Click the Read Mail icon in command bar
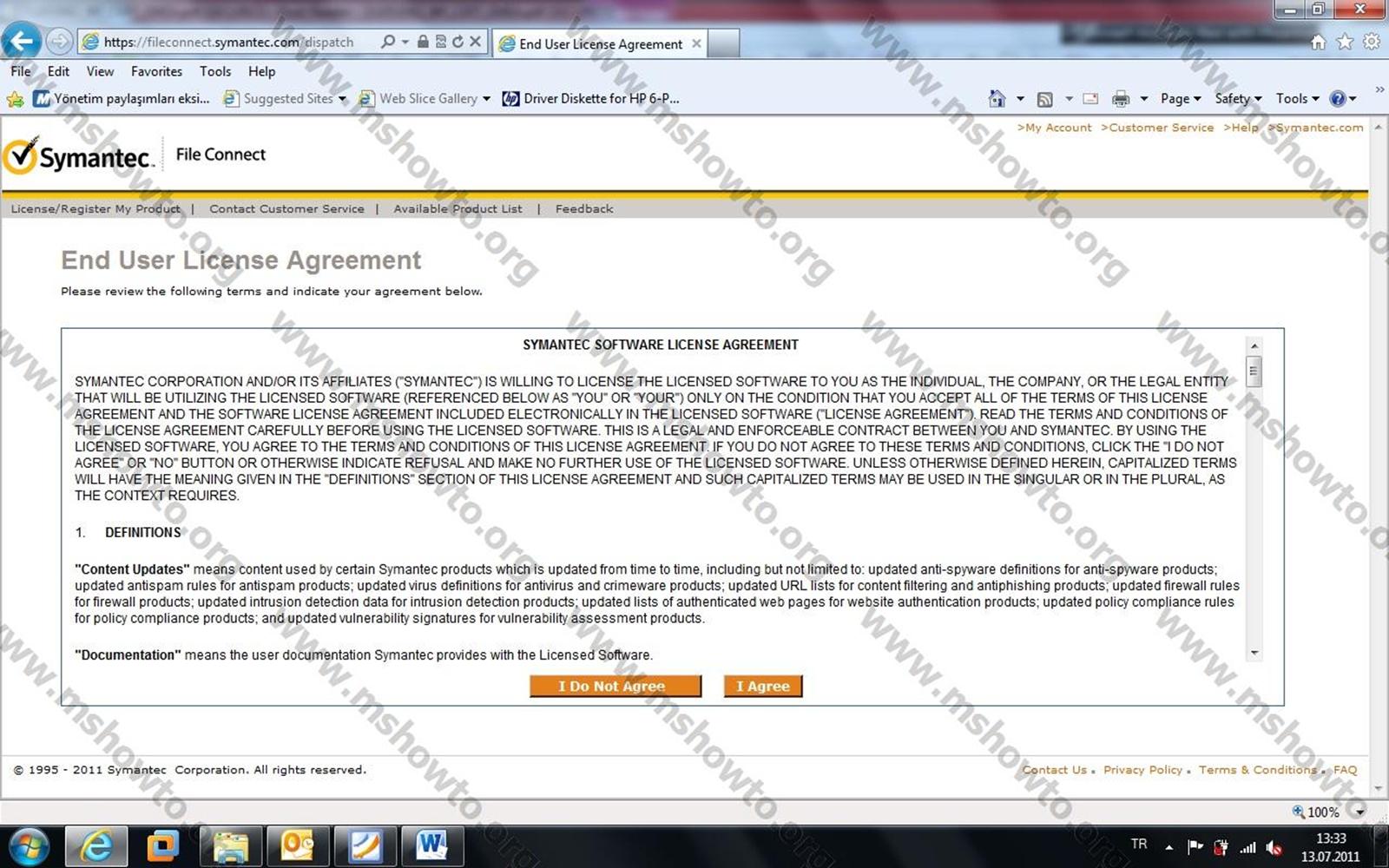1389x868 pixels. (x=1091, y=99)
